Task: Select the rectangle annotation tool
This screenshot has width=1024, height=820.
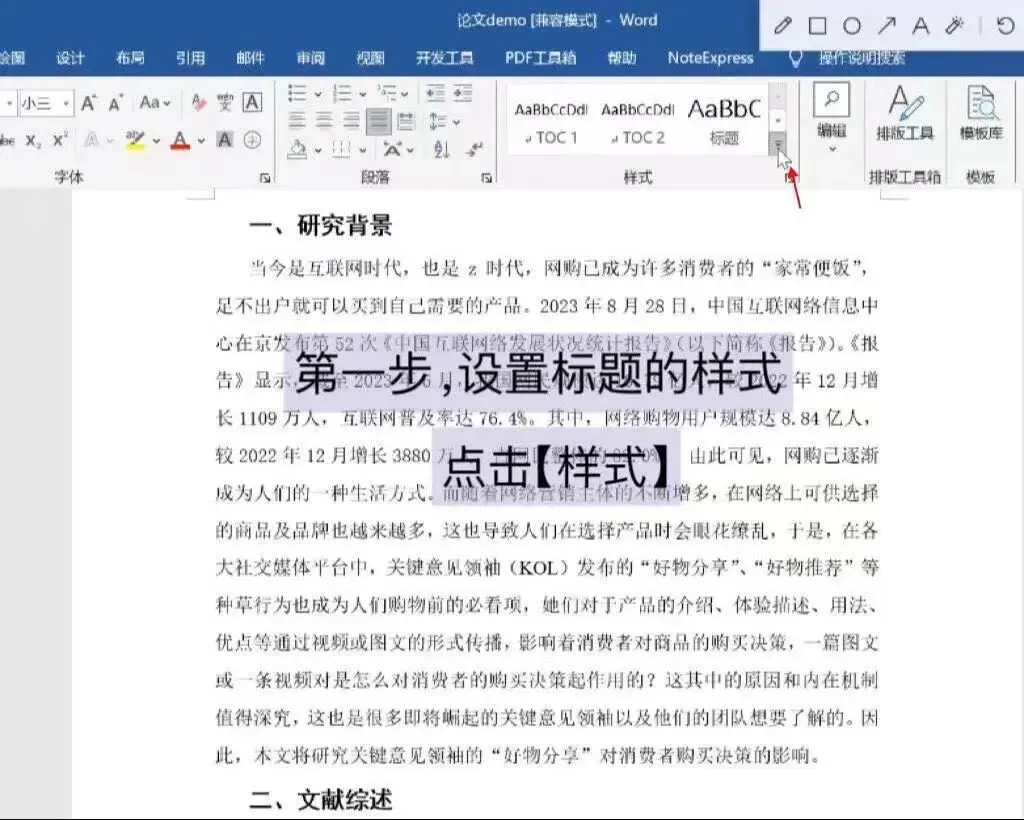Action: pyautogui.click(x=818, y=26)
